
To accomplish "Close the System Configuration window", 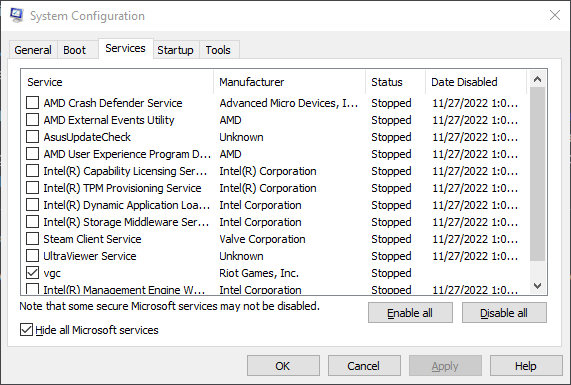I will pos(555,15).
